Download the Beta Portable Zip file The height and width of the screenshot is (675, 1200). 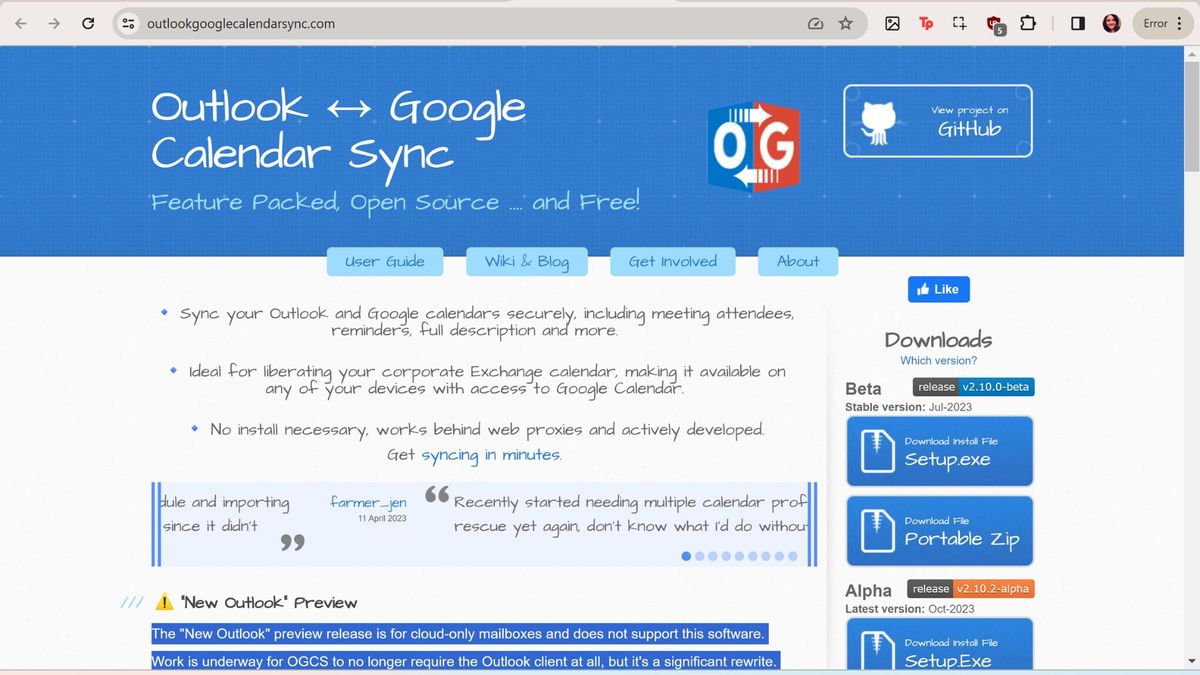(x=939, y=531)
